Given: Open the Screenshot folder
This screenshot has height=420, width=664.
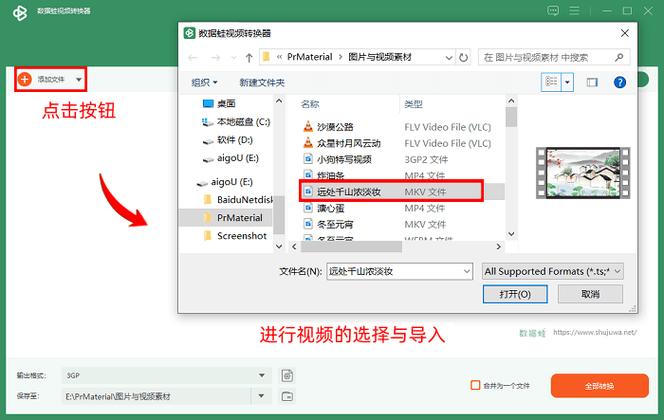Looking at the screenshot, I should pos(235,236).
